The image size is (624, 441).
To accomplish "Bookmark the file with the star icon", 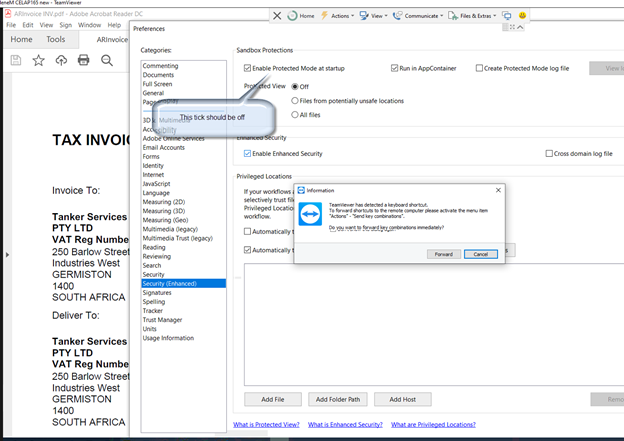I will pyautogui.click(x=38, y=61).
